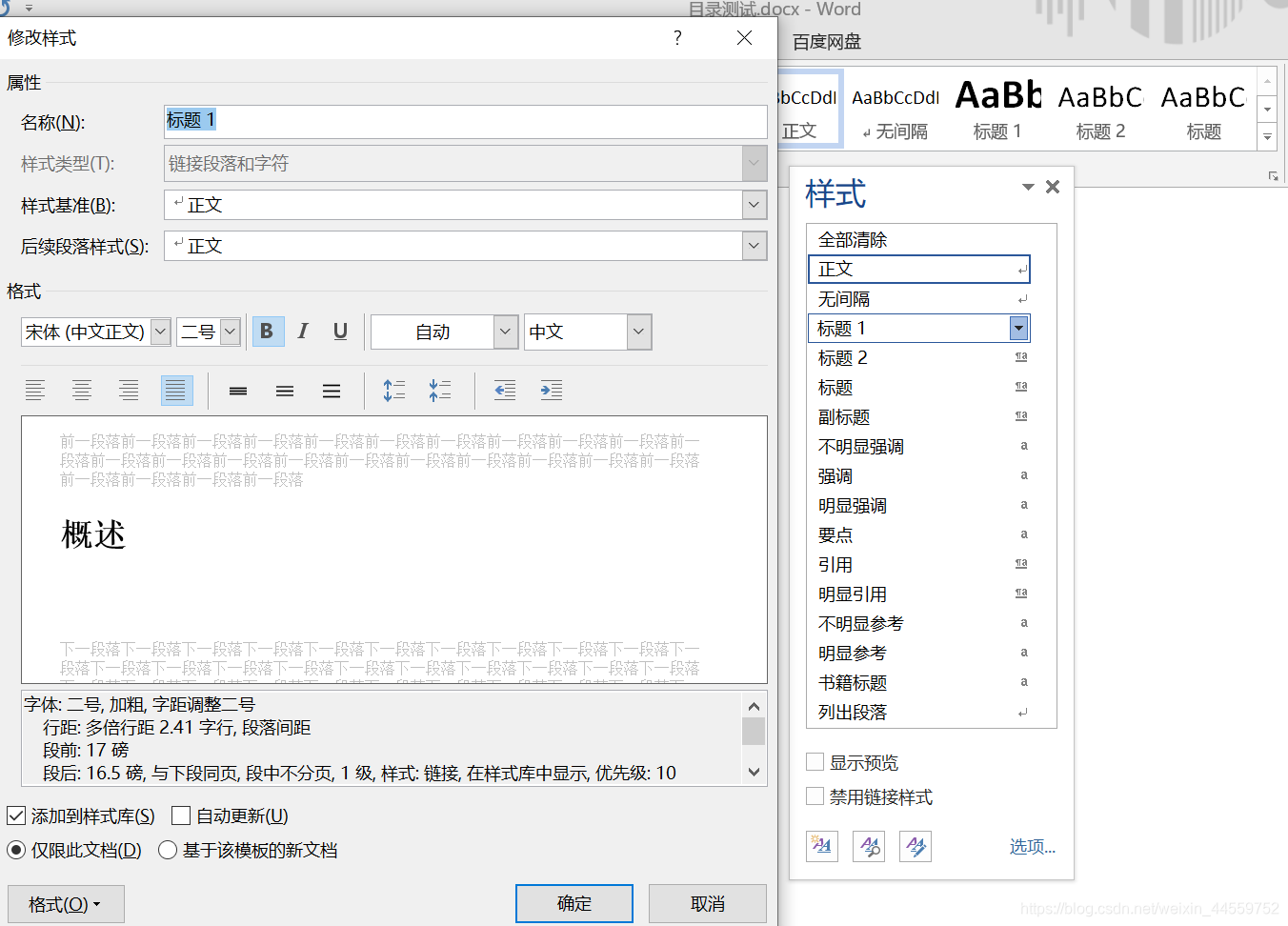Open the following paragraph style dropdown

pos(755,246)
